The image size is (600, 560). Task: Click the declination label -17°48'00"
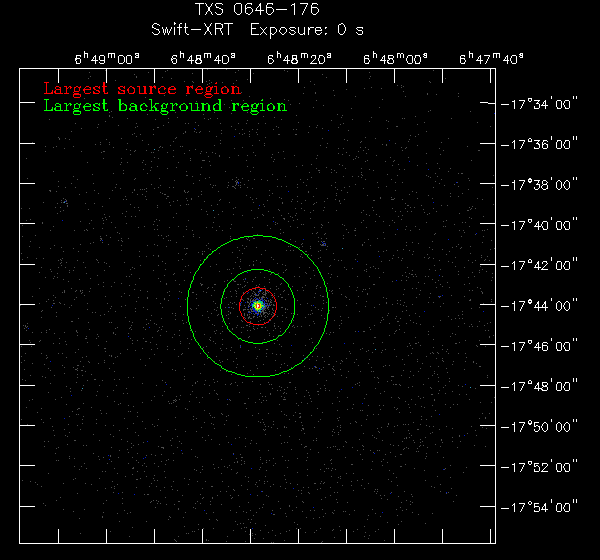tap(539, 386)
